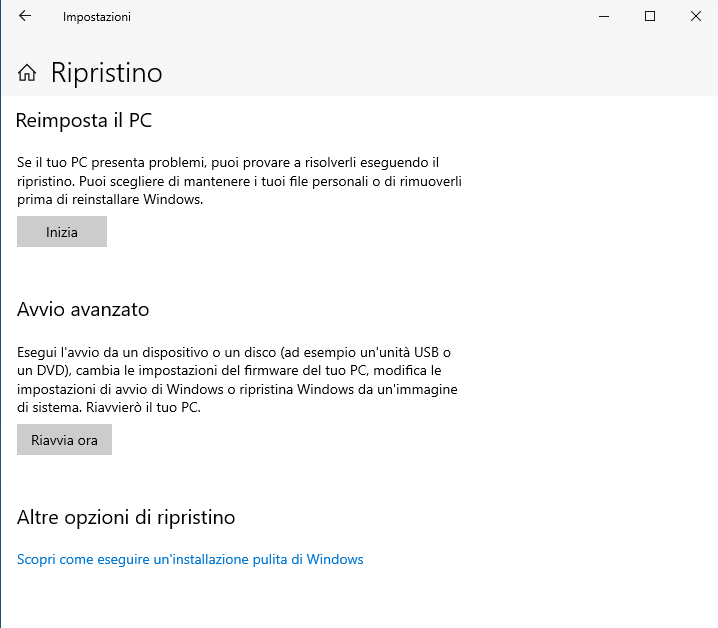Image resolution: width=718 pixels, height=628 pixels.
Task: Click the line starting 'Esegui l'avvio da un dispositivo'
Action: [x=234, y=352]
